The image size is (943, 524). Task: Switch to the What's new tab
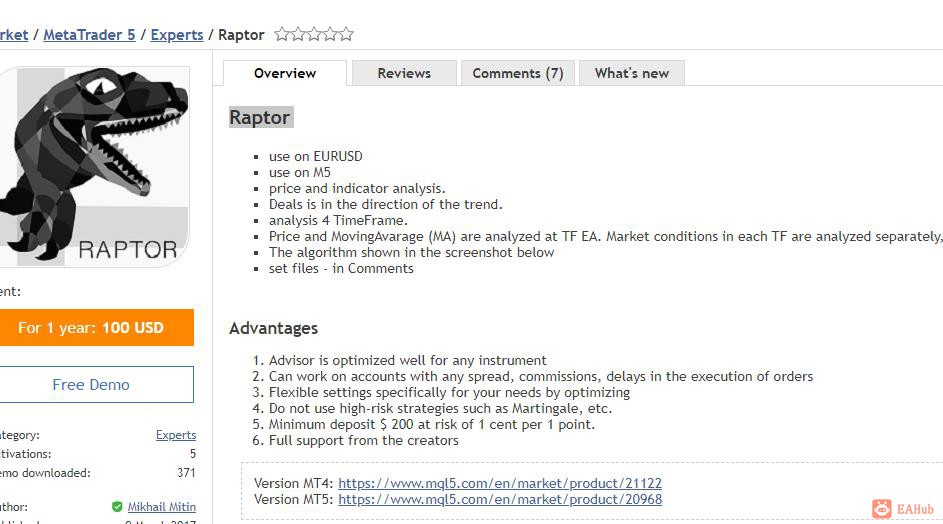point(631,73)
